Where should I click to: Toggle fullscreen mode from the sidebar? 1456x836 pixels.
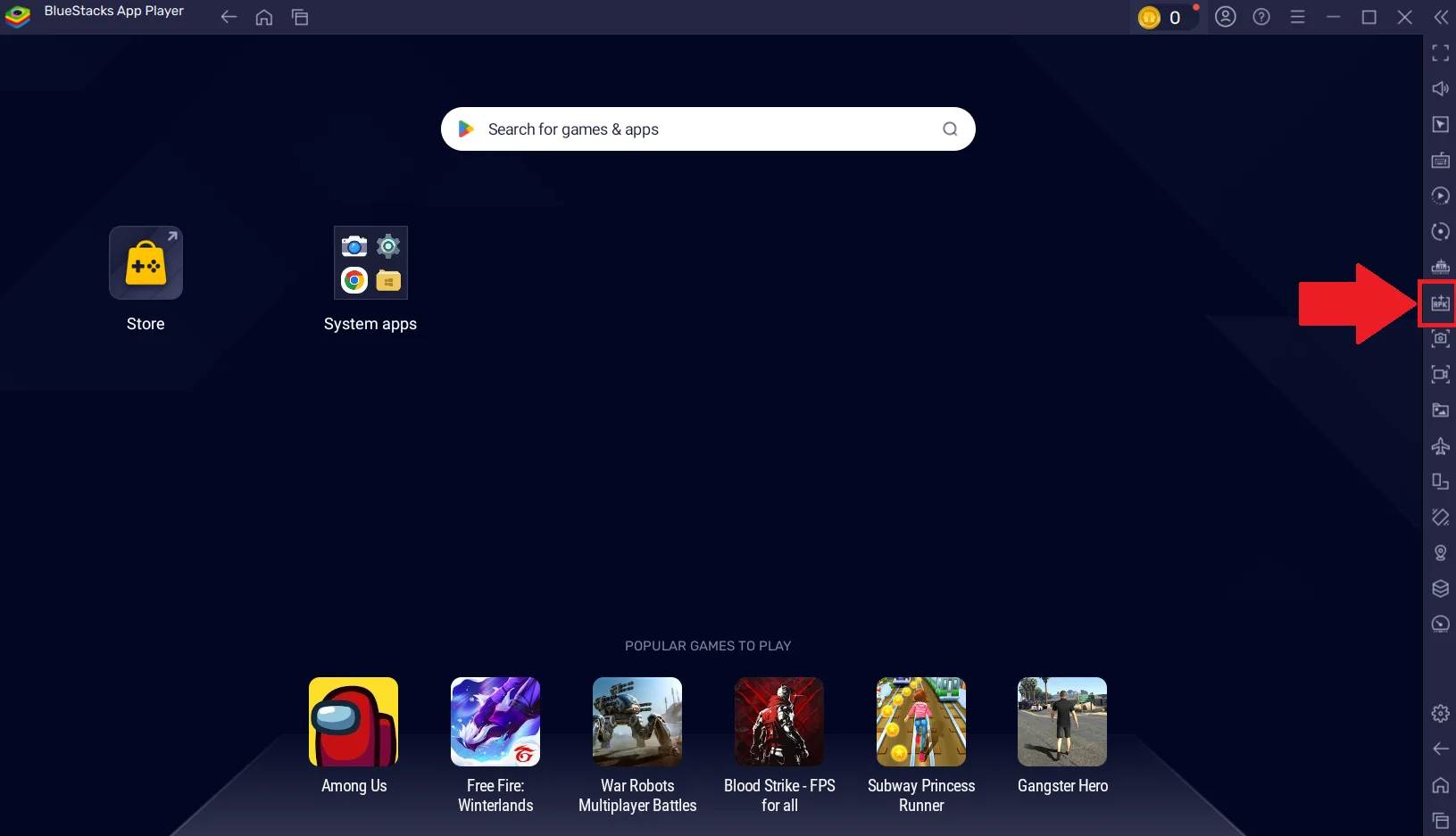1439,54
